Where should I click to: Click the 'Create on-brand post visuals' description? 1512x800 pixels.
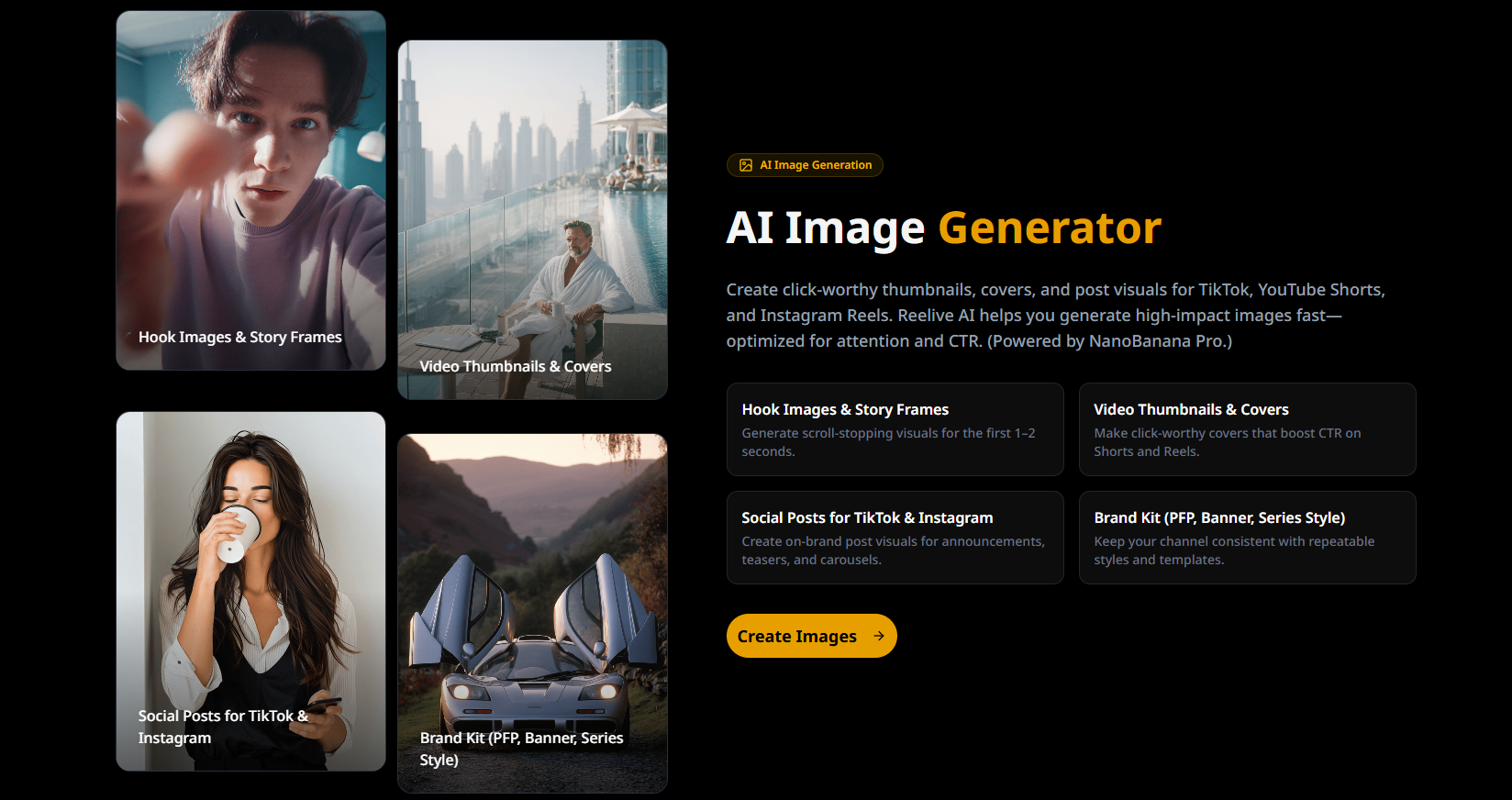[x=893, y=550]
